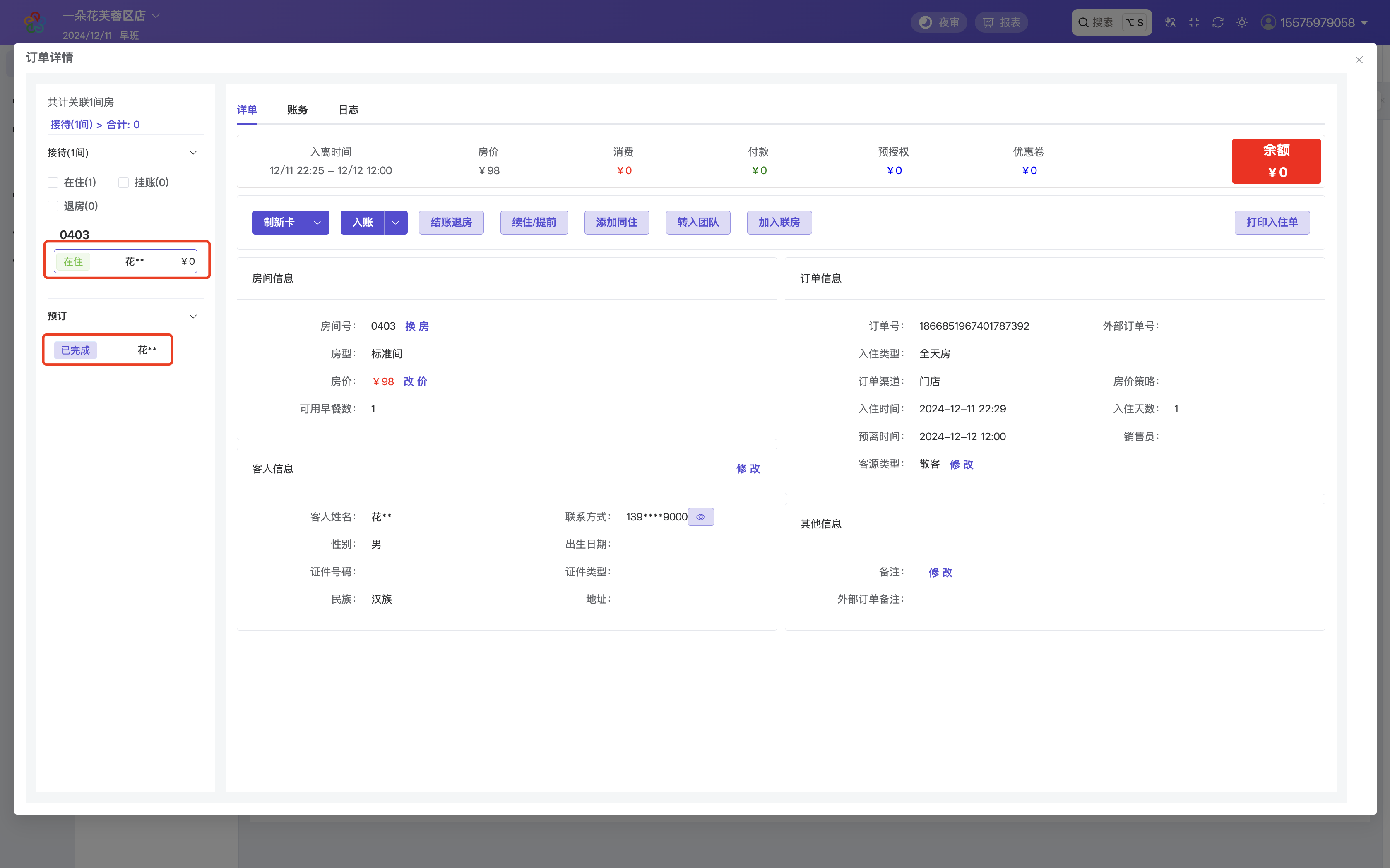Check the 在住(1) checkbox
This screenshot has width=1390, height=868.
[53, 182]
